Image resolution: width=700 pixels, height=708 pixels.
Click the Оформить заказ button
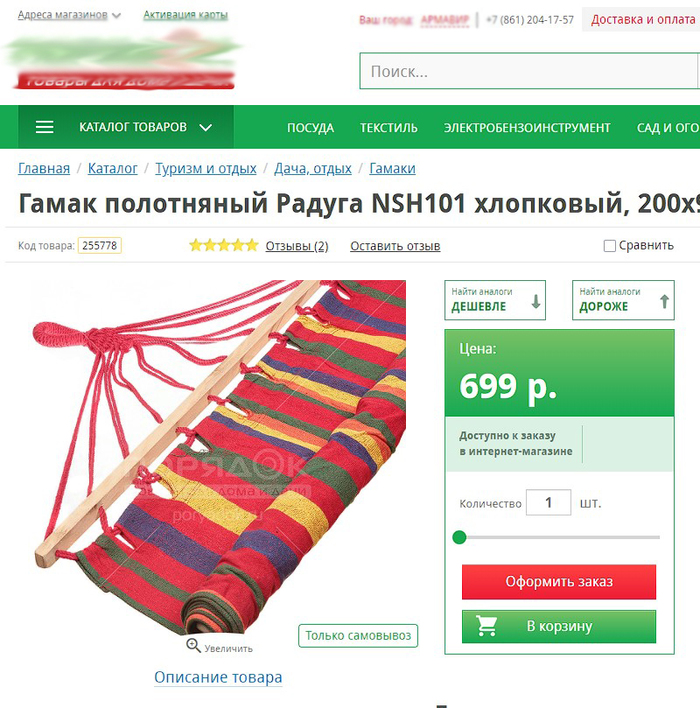[559, 582]
